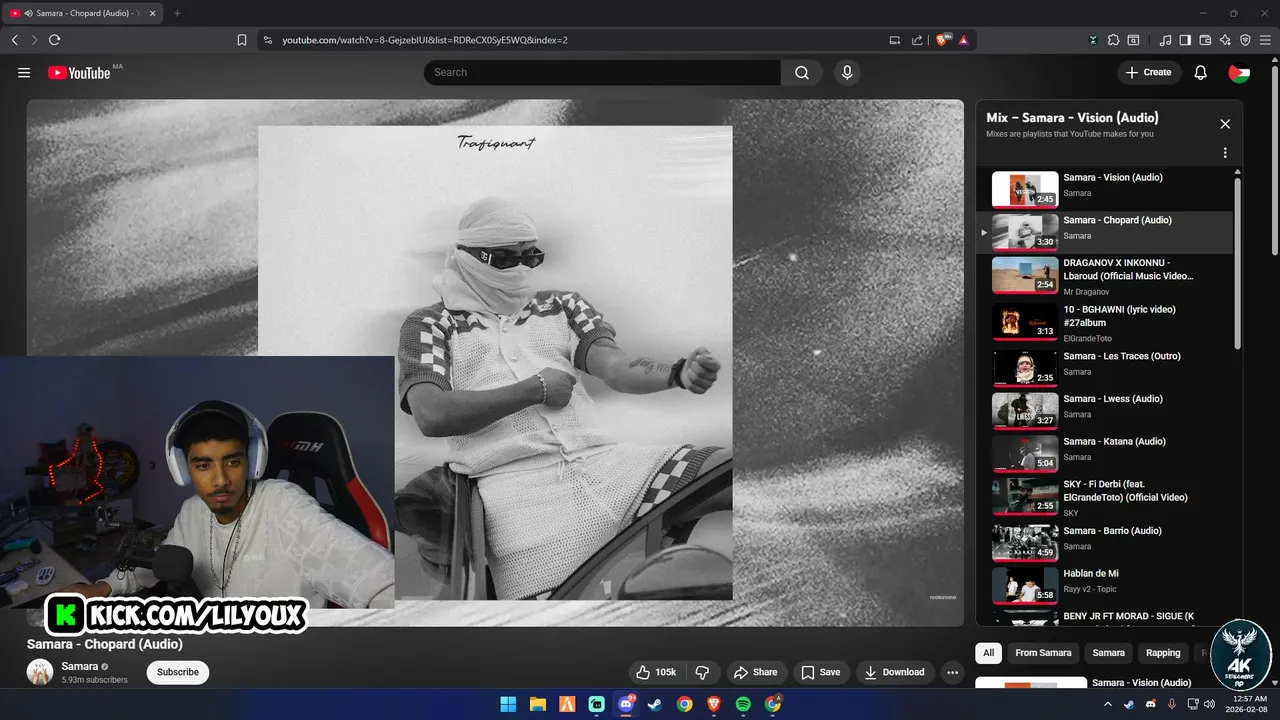This screenshot has height=720, width=1280.
Task: Open Brave browser from the taskbar
Action: pyautogui.click(x=714, y=704)
